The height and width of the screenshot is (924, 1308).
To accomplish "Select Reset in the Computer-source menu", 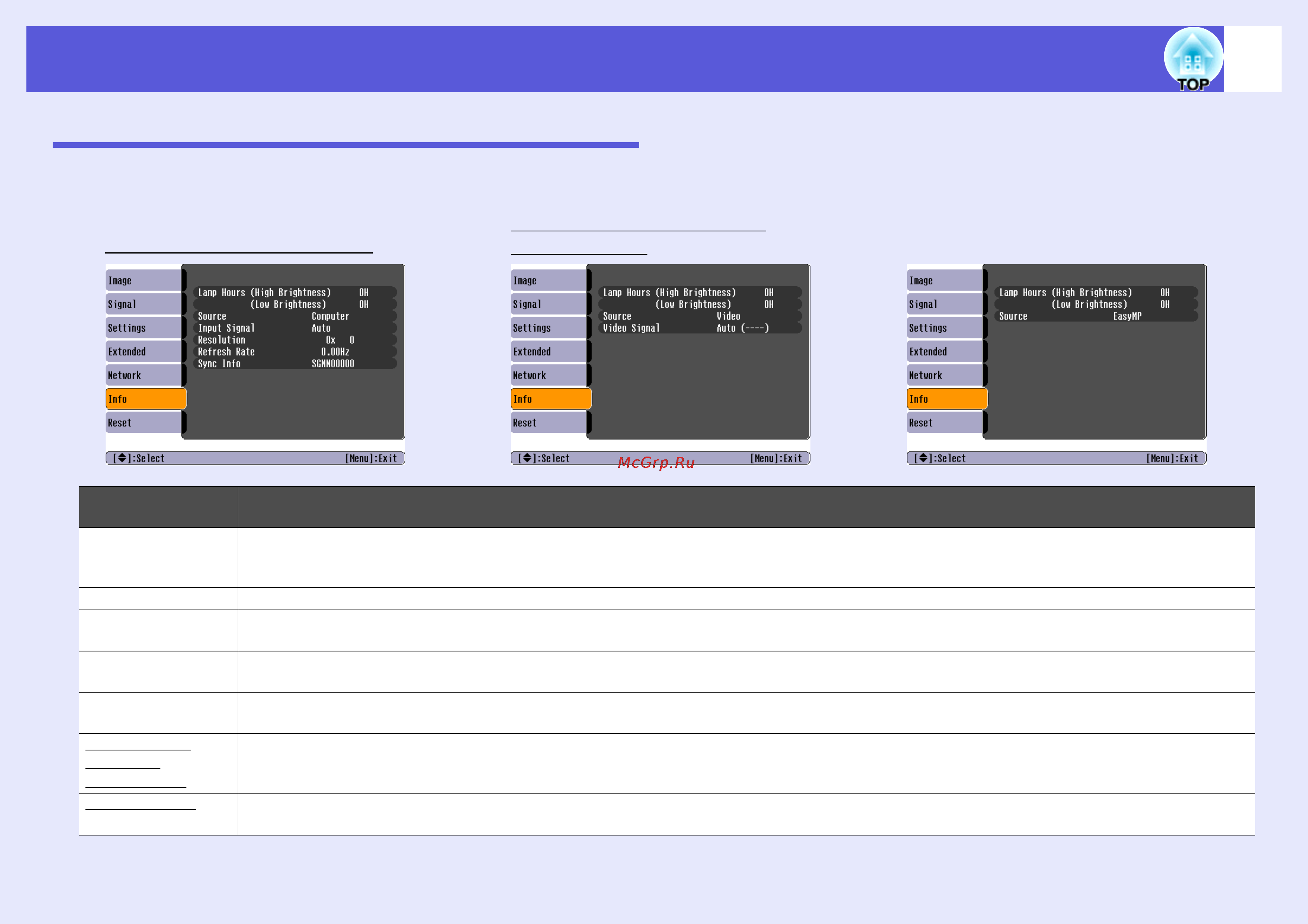I will coord(144,423).
